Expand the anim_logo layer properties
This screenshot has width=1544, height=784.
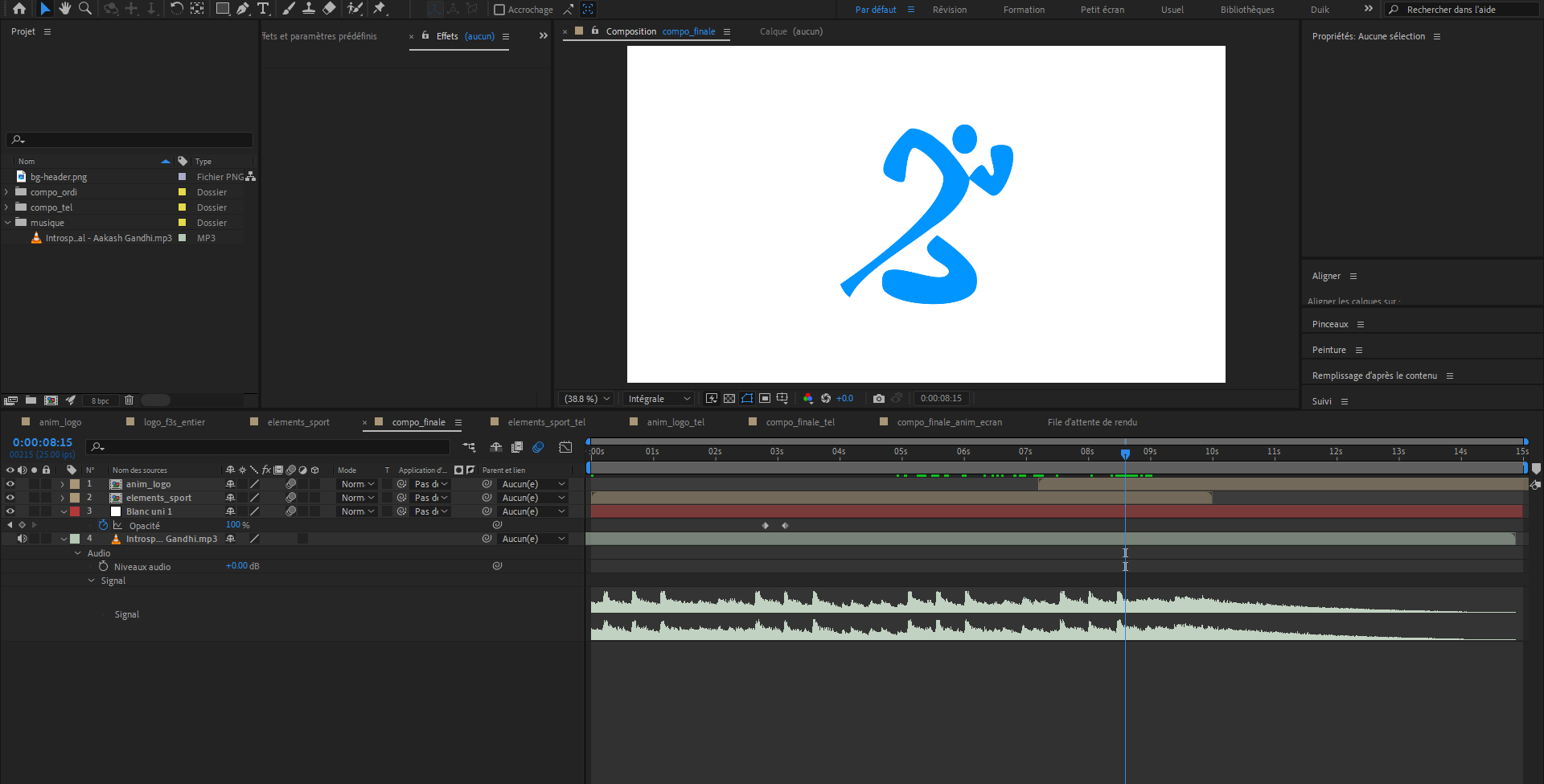point(63,484)
